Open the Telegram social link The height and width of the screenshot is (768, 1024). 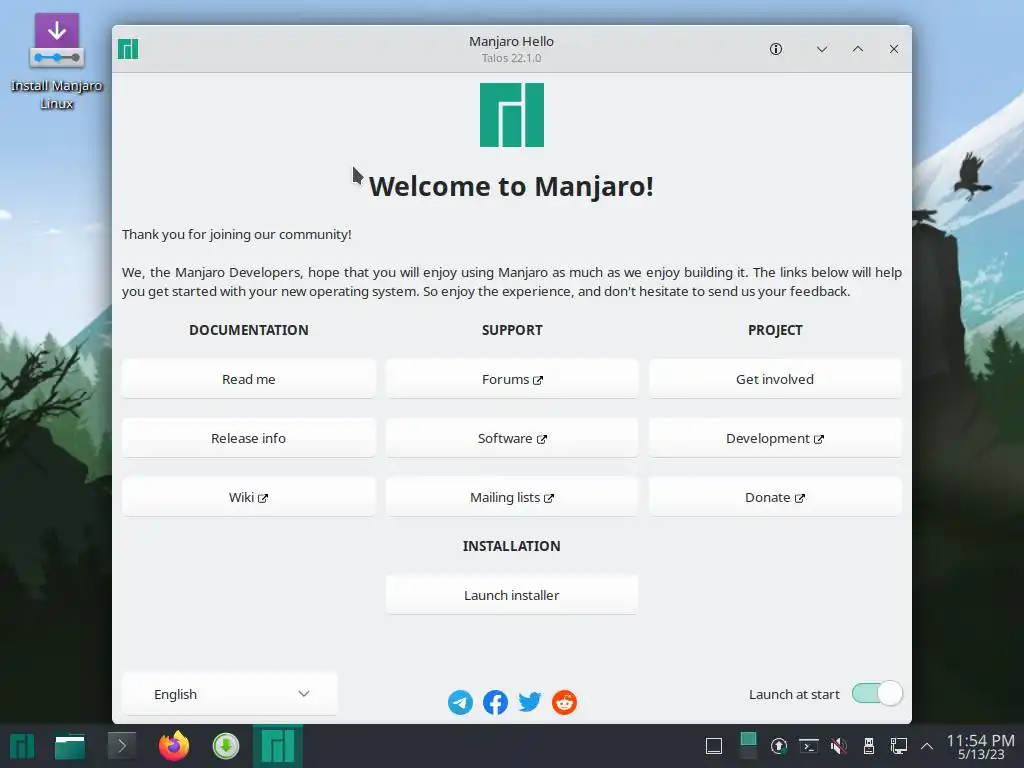tap(460, 702)
